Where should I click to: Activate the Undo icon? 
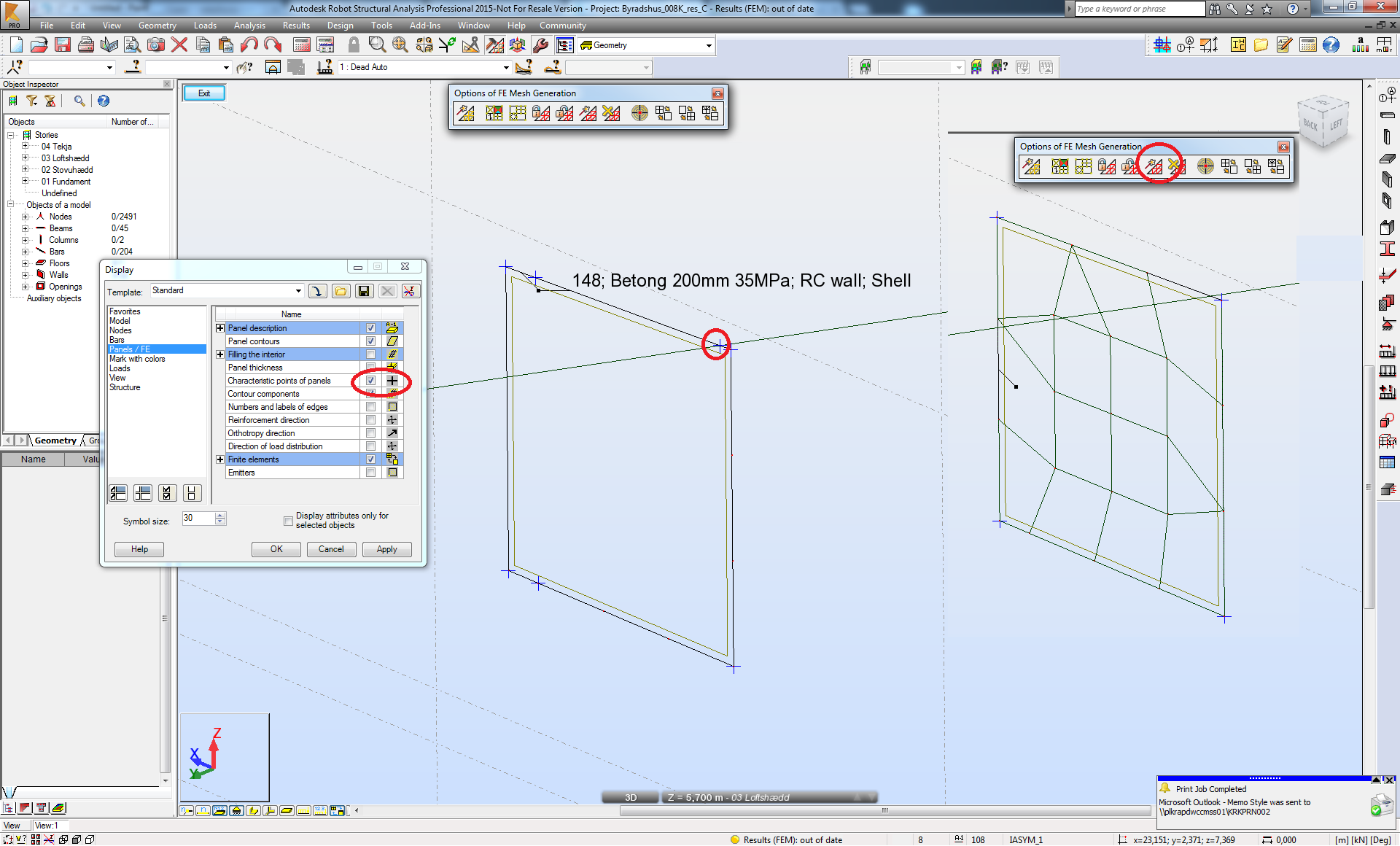click(249, 44)
